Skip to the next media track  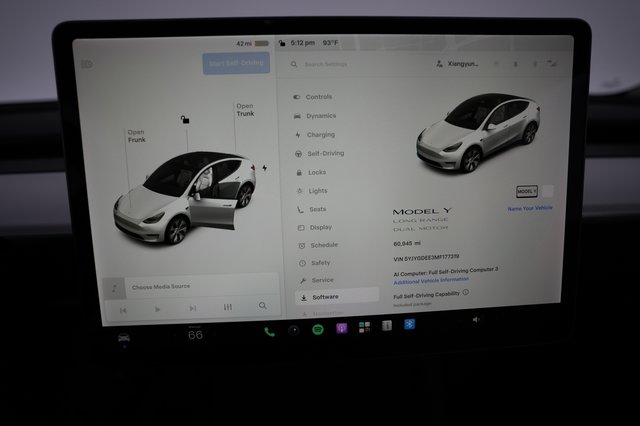193,308
